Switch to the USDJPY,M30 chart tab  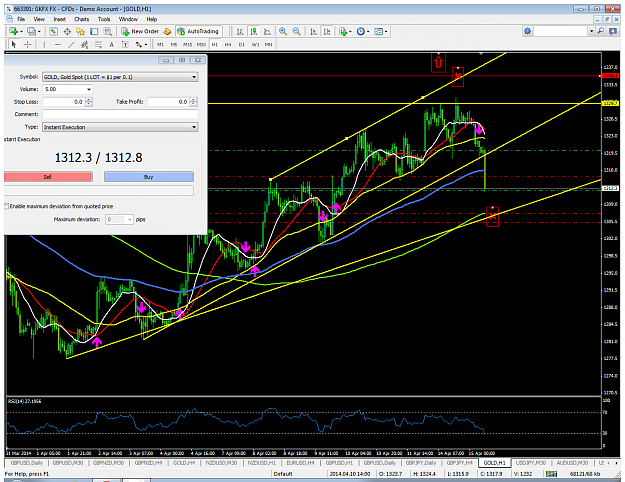[530, 463]
